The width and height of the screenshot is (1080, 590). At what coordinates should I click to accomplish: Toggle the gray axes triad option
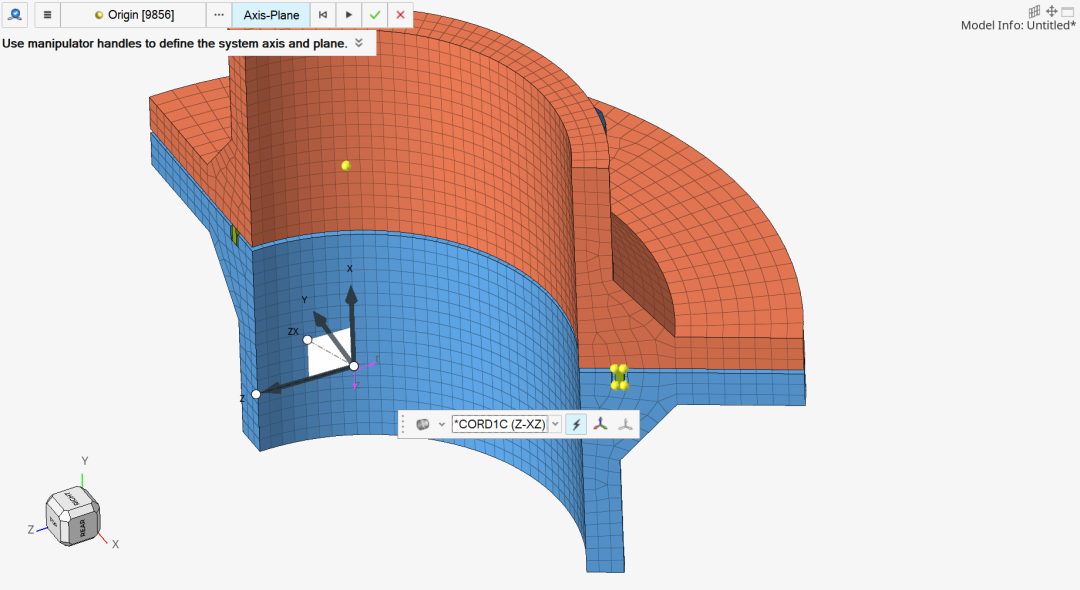(625, 424)
